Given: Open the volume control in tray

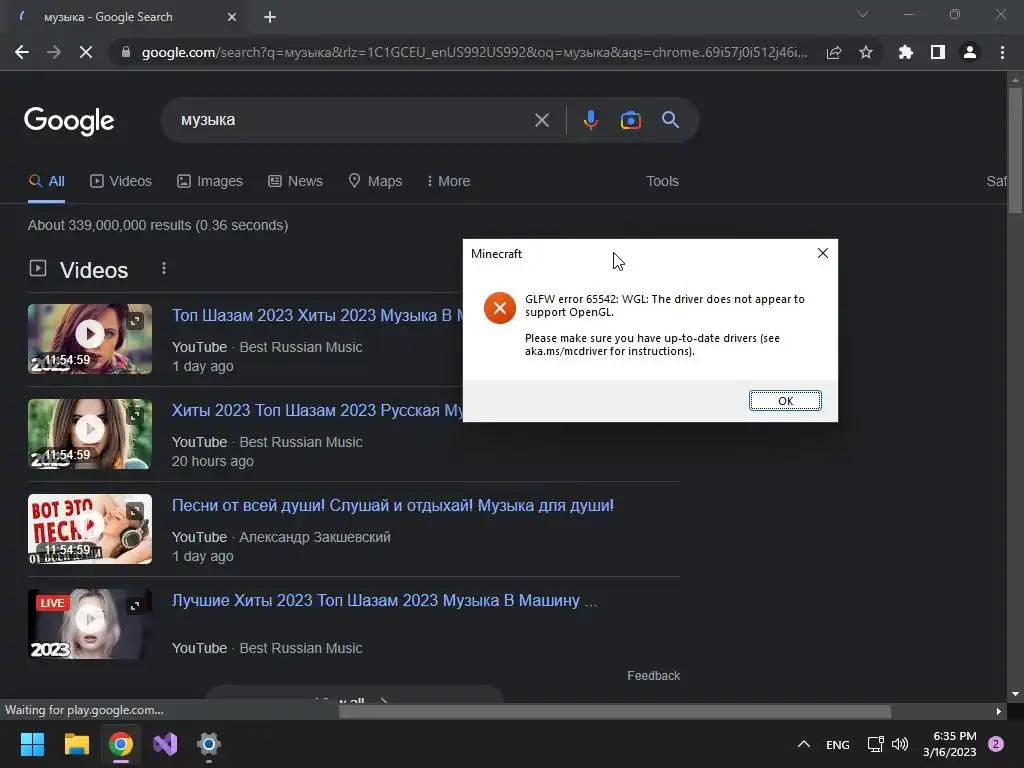Looking at the screenshot, I should (x=900, y=744).
